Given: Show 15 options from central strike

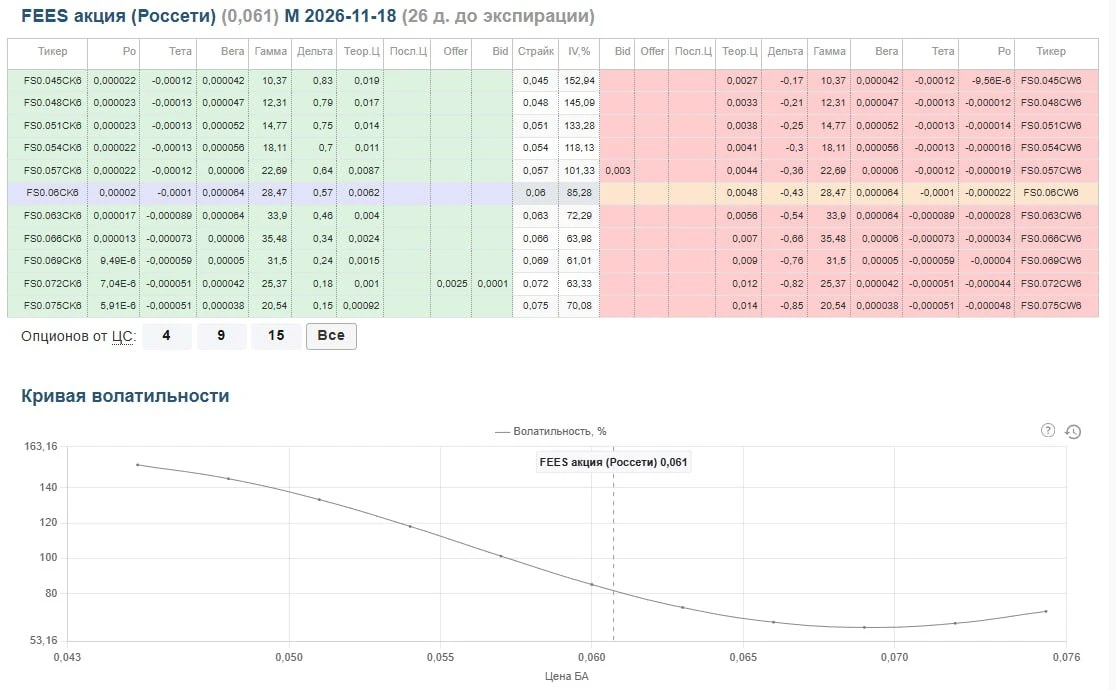Looking at the screenshot, I should click(276, 335).
